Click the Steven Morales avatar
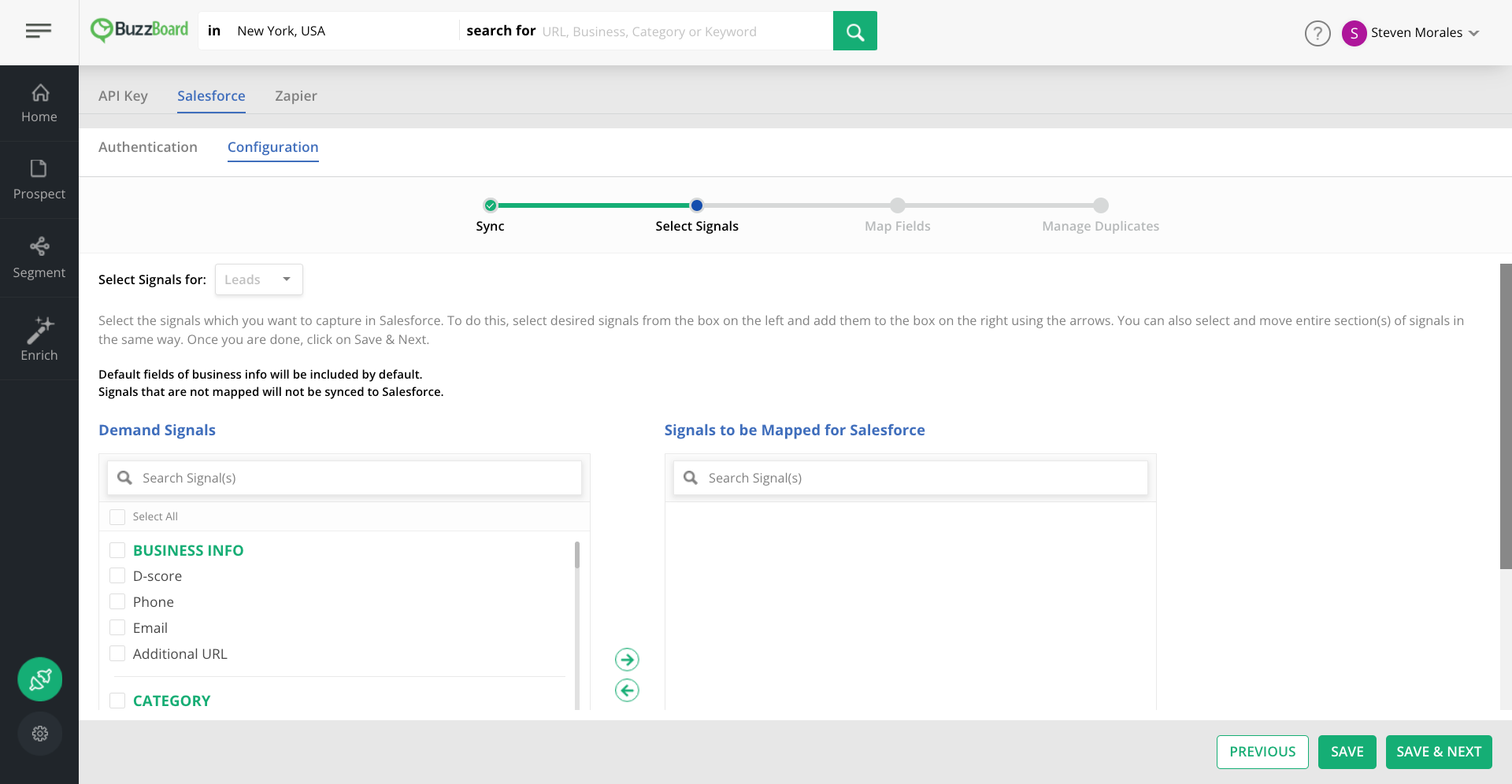 [x=1354, y=33]
